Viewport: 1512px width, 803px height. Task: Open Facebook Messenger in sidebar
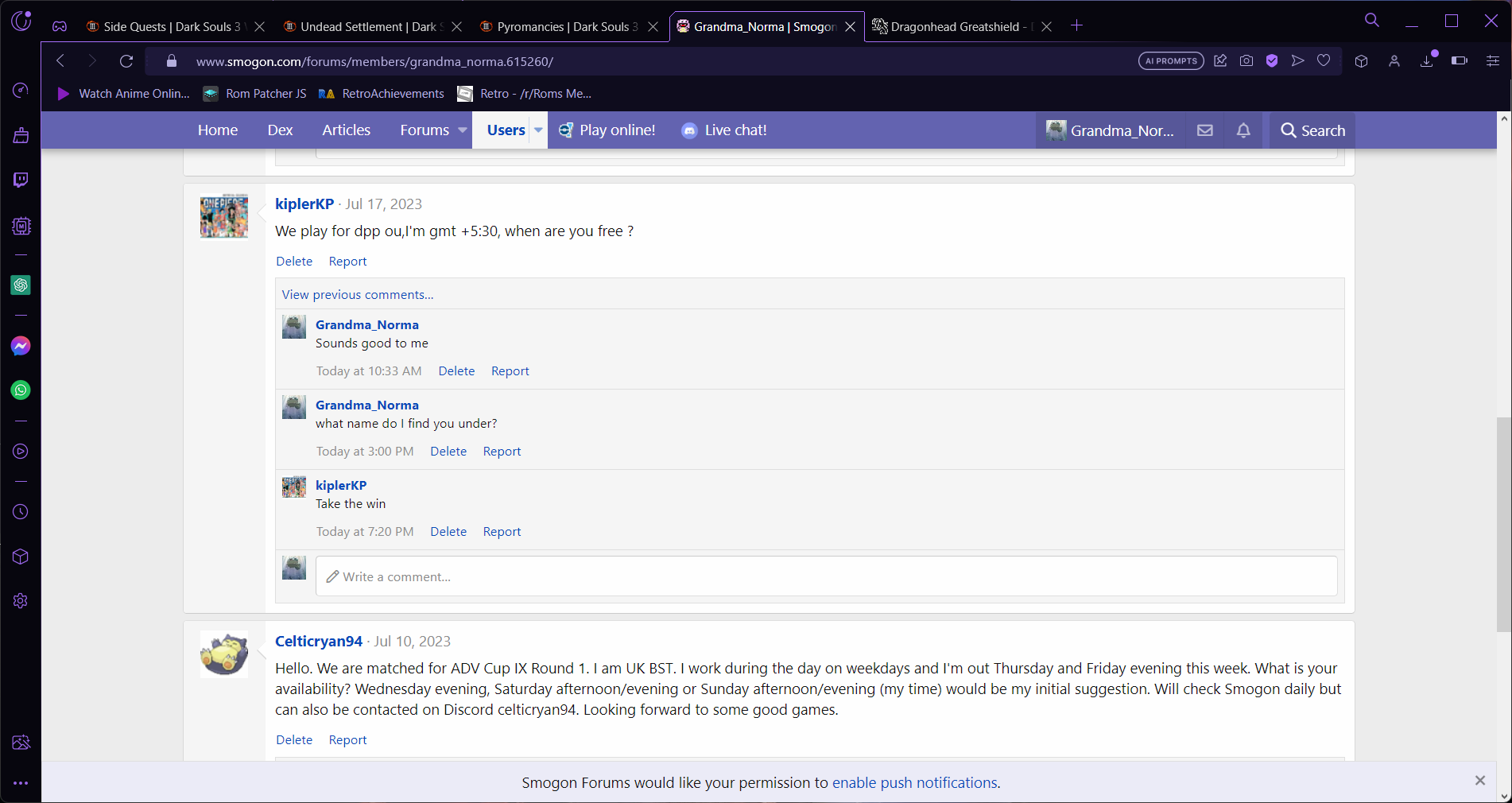(x=21, y=346)
